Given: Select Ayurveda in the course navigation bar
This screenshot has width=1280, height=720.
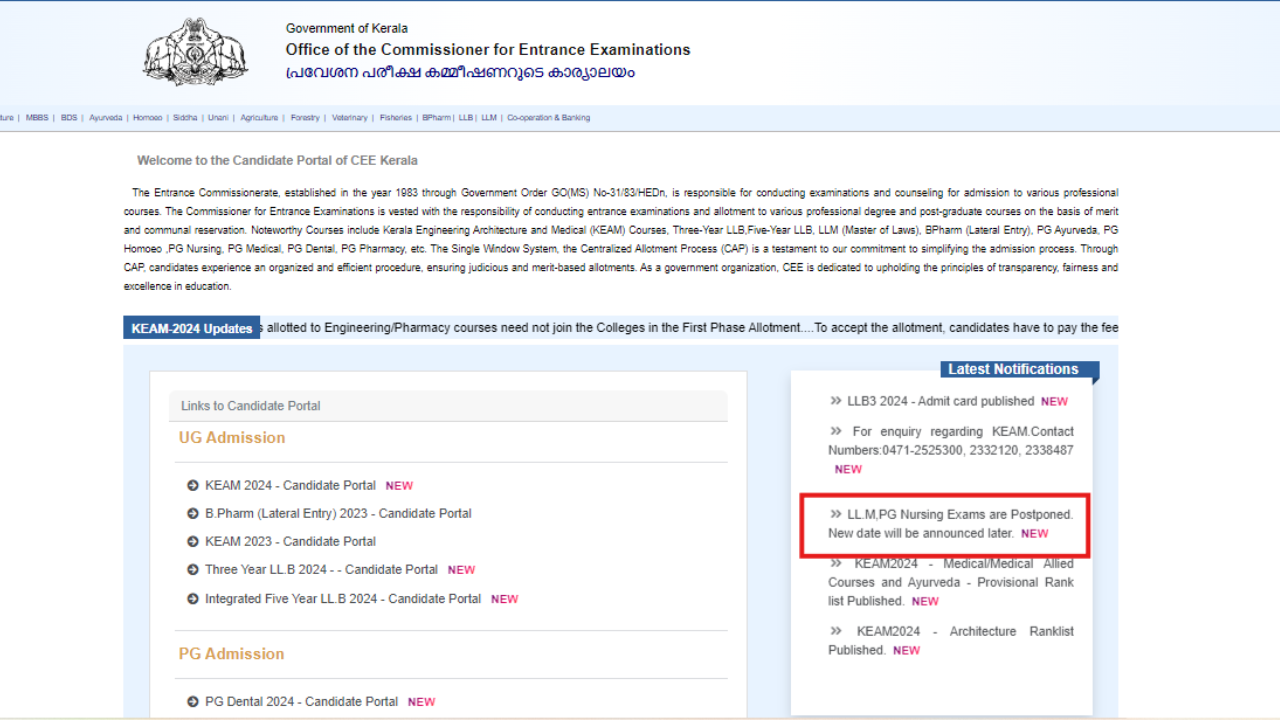Looking at the screenshot, I should click(105, 118).
